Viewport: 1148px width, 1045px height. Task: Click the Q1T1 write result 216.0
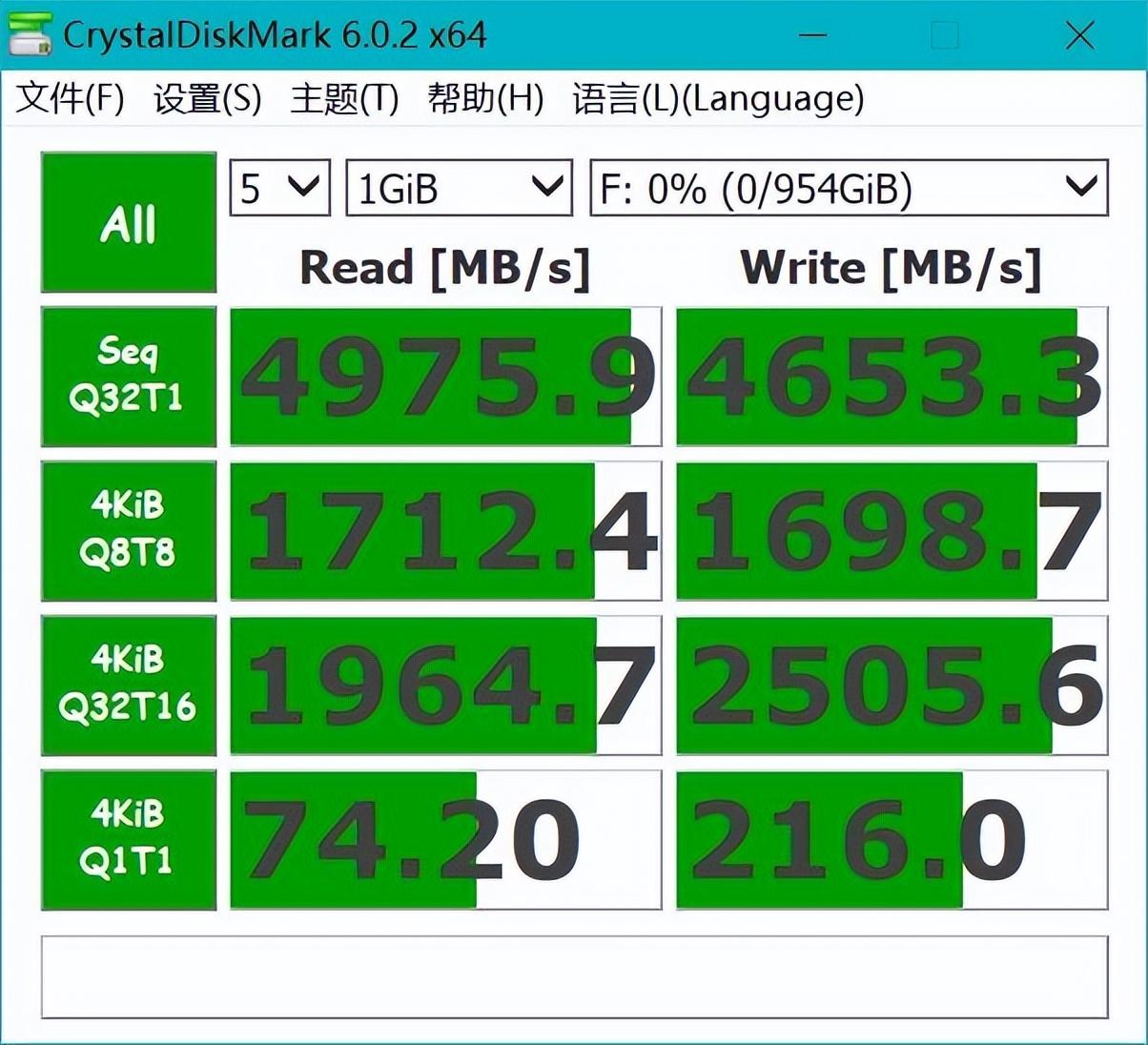(x=892, y=840)
